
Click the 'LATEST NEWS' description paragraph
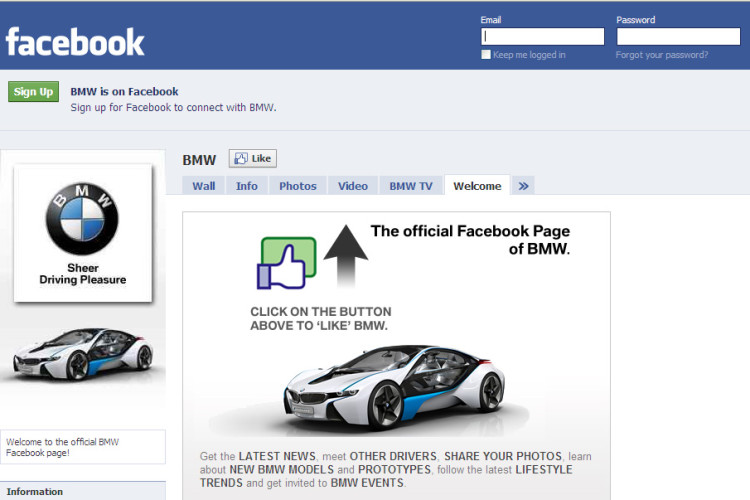(396, 469)
